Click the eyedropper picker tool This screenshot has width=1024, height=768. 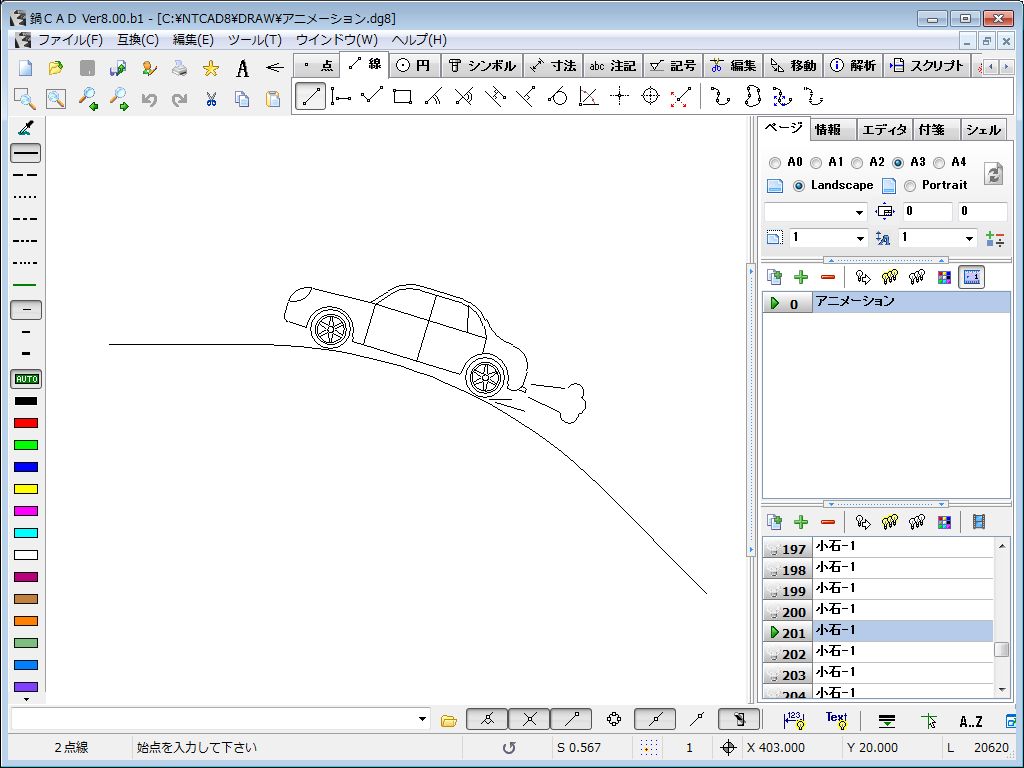pos(25,128)
